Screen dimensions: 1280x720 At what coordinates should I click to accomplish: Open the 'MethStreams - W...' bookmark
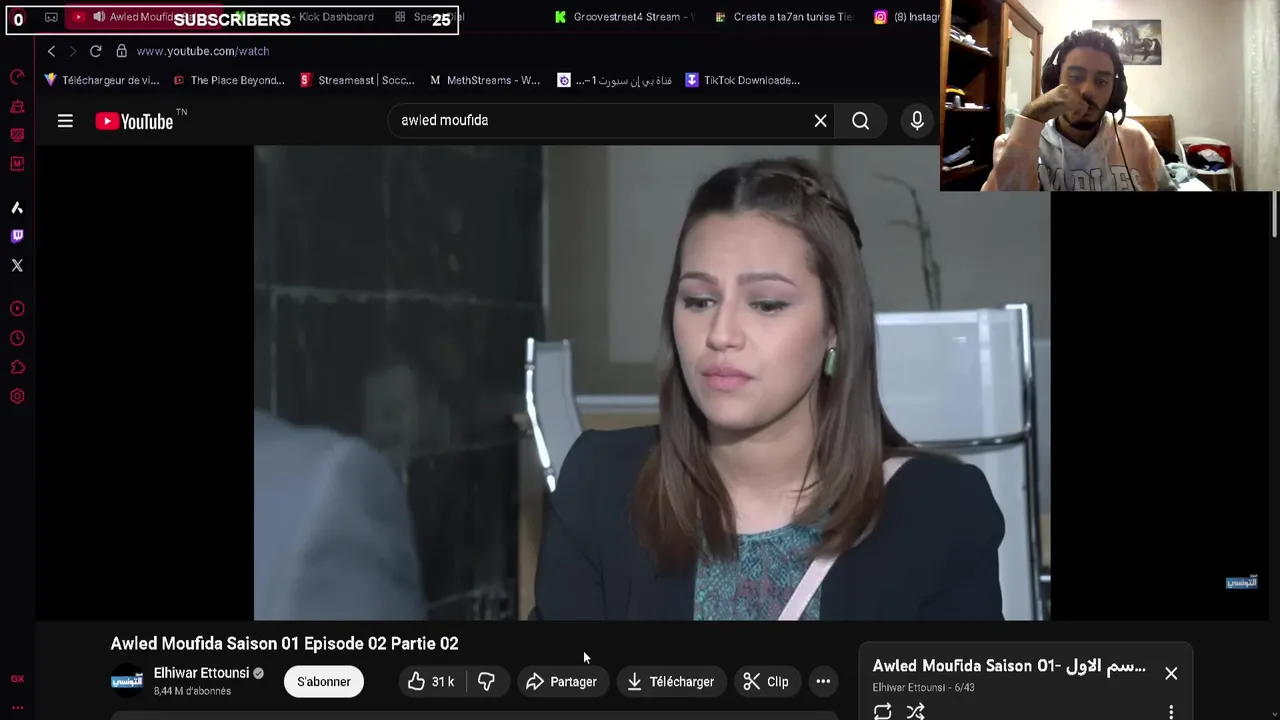[484, 80]
